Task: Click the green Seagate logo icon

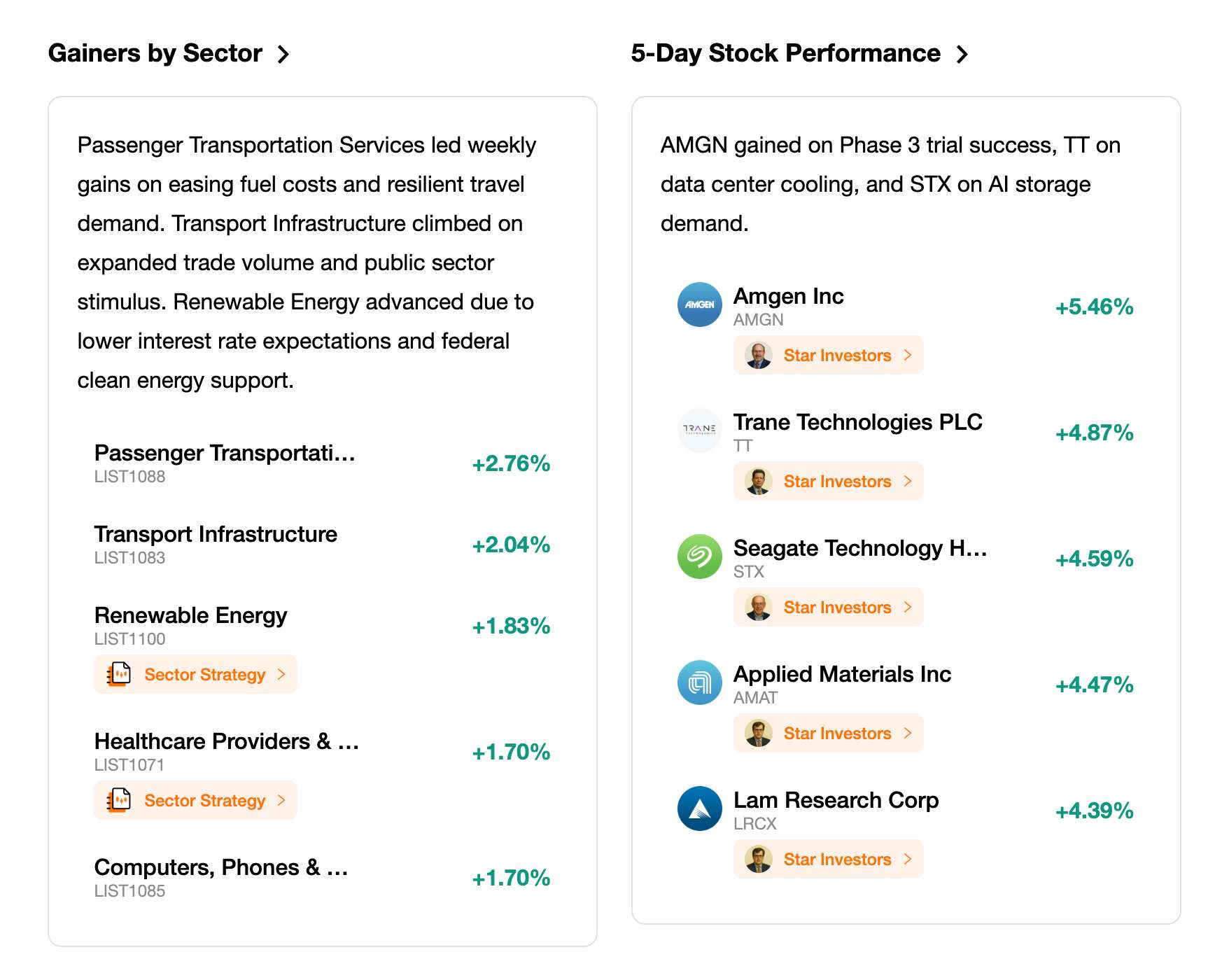Action: point(699,556)
